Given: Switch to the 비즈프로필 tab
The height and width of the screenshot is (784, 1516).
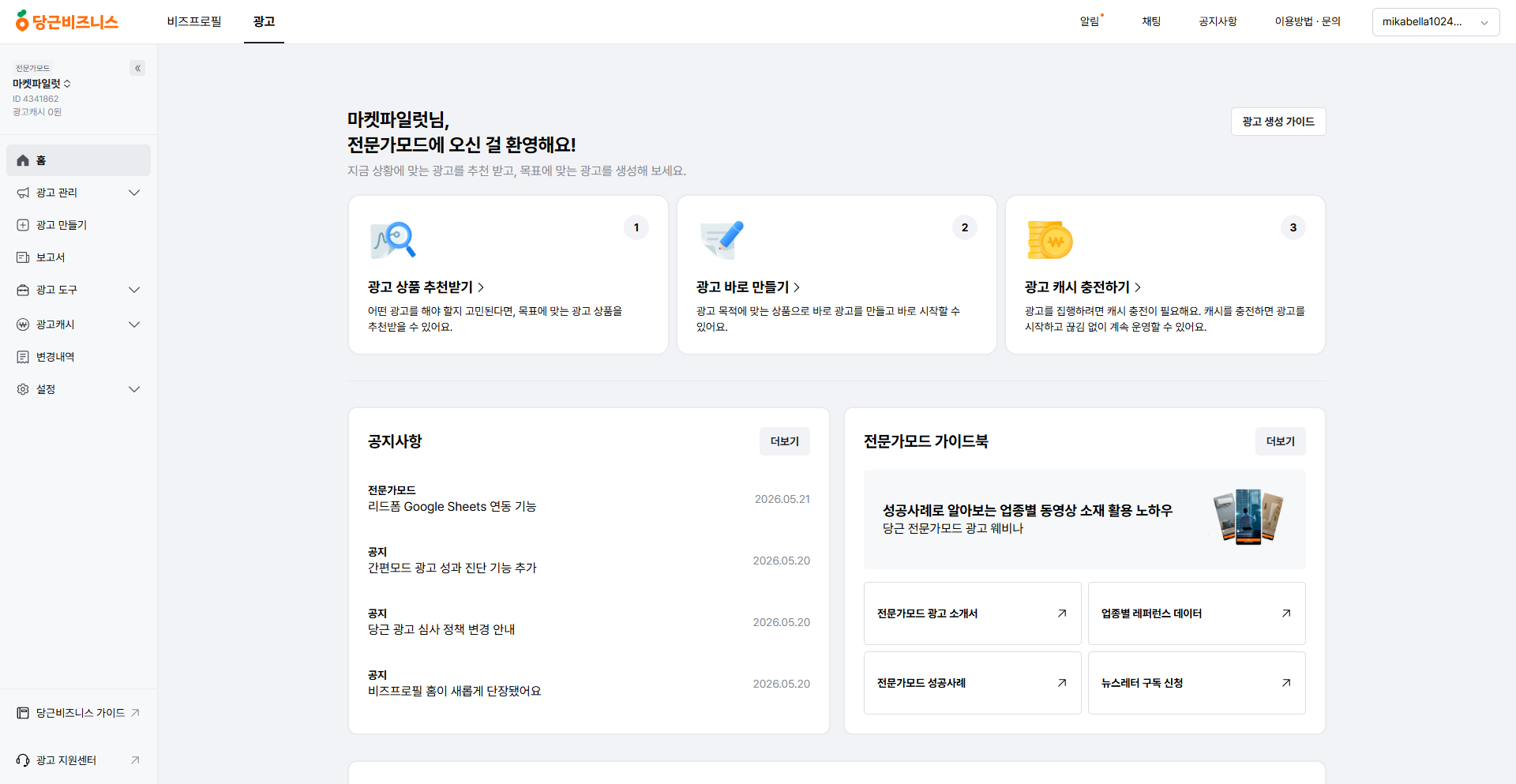Looking at the screenshot, I should (194, 21).
